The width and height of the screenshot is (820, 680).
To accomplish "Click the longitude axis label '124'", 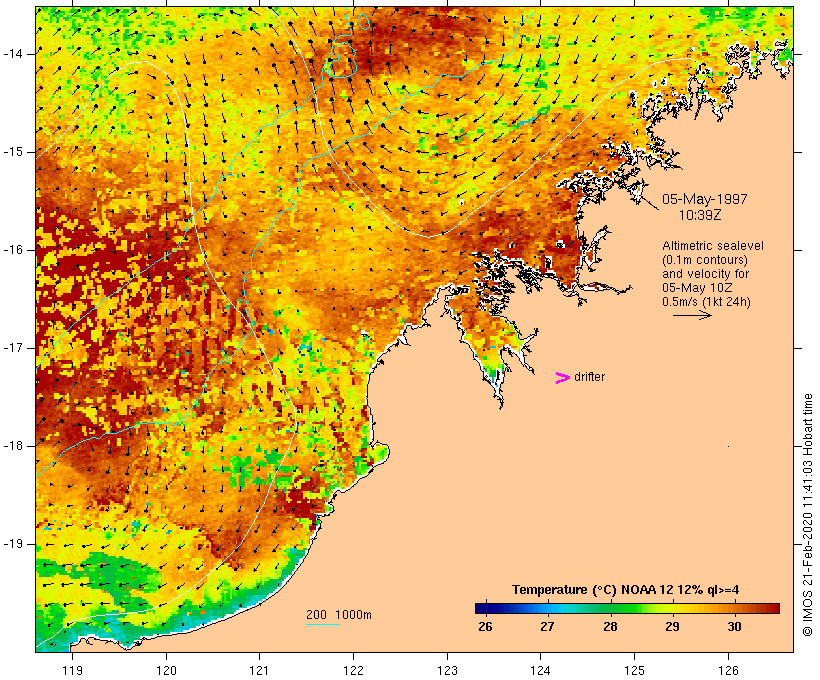I will pyautogui.click(x=540, y=671).
